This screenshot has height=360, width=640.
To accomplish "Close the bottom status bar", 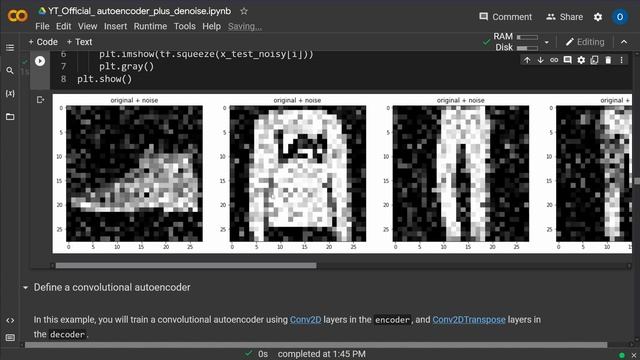I will (633, 355).
